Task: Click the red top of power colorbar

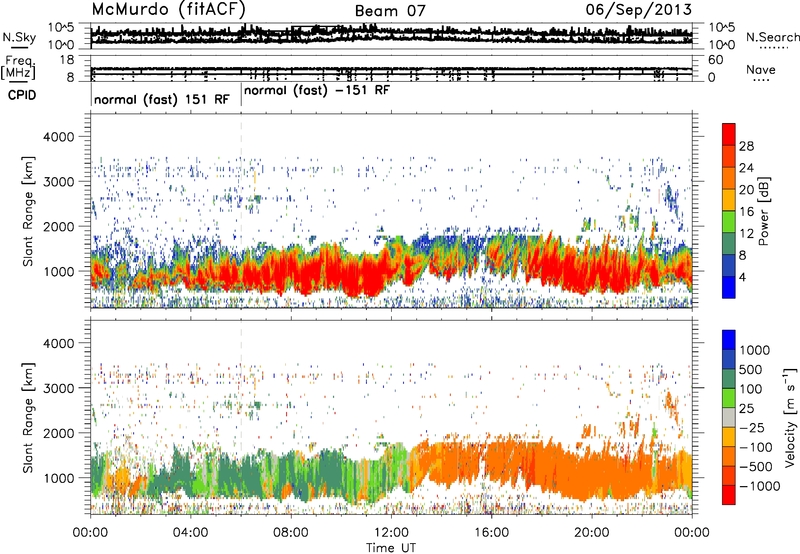Action: coord(729,134)
